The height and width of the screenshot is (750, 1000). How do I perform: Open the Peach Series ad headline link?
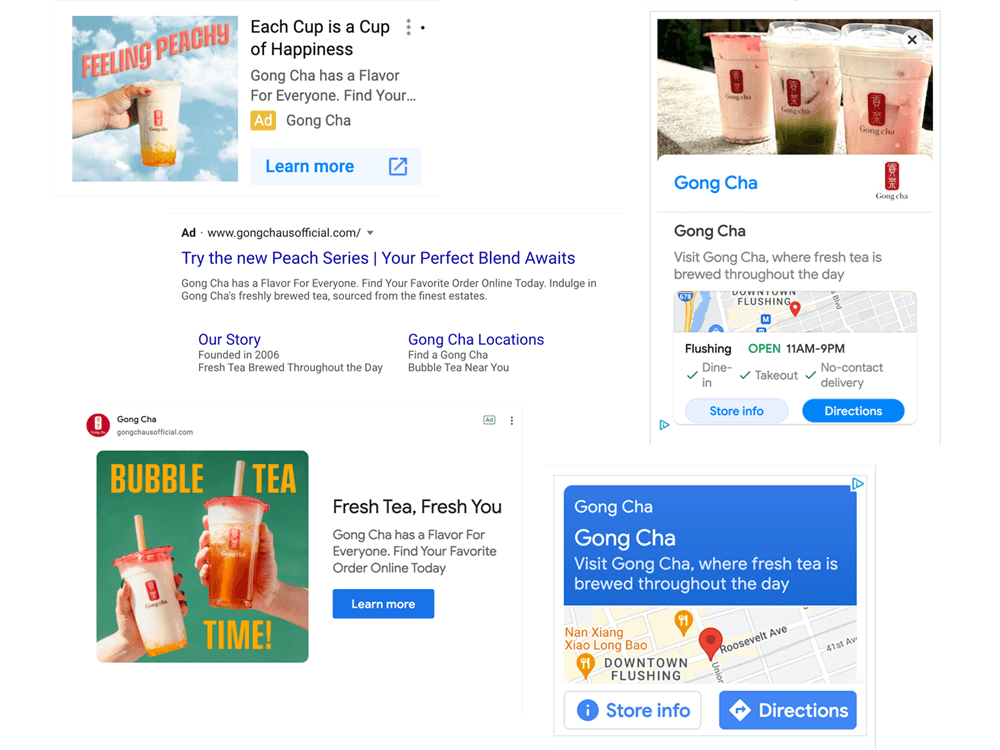tap(378, 258)
